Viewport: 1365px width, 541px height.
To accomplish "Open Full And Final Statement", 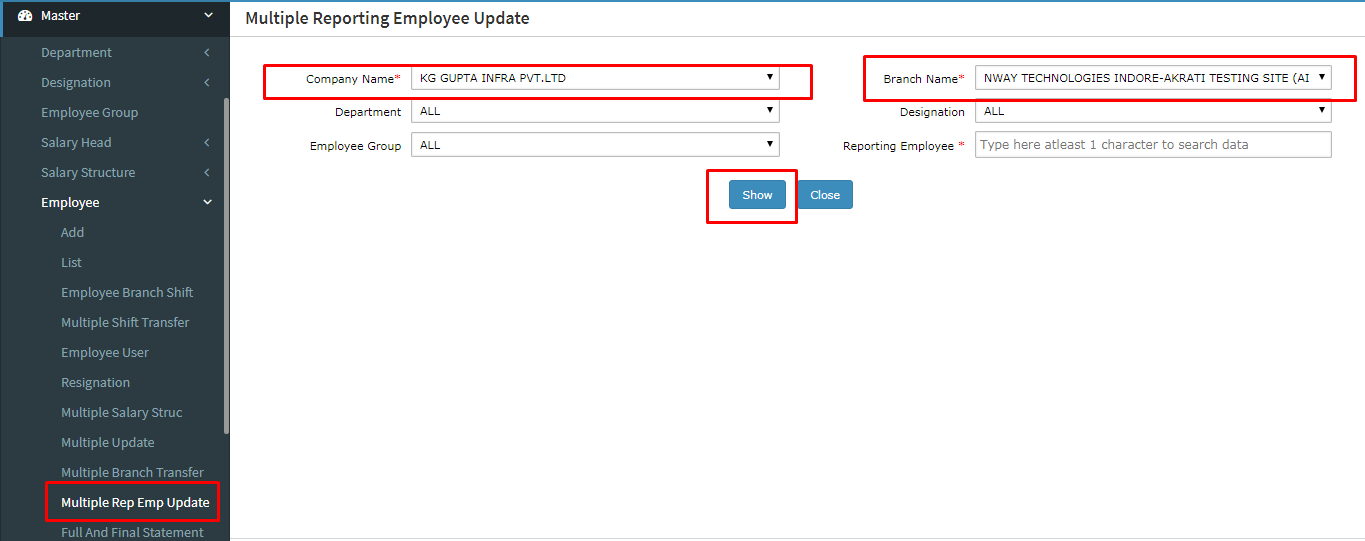I will [132, 532].
